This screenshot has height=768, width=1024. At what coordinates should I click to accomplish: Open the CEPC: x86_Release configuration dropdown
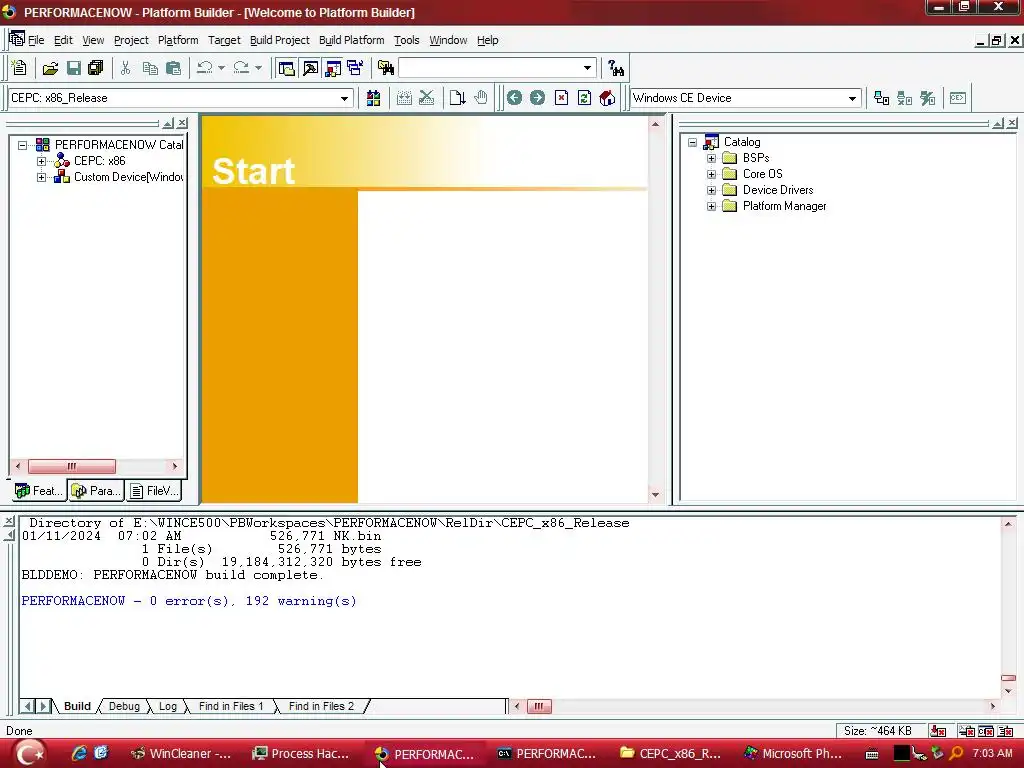coord(344,99)
